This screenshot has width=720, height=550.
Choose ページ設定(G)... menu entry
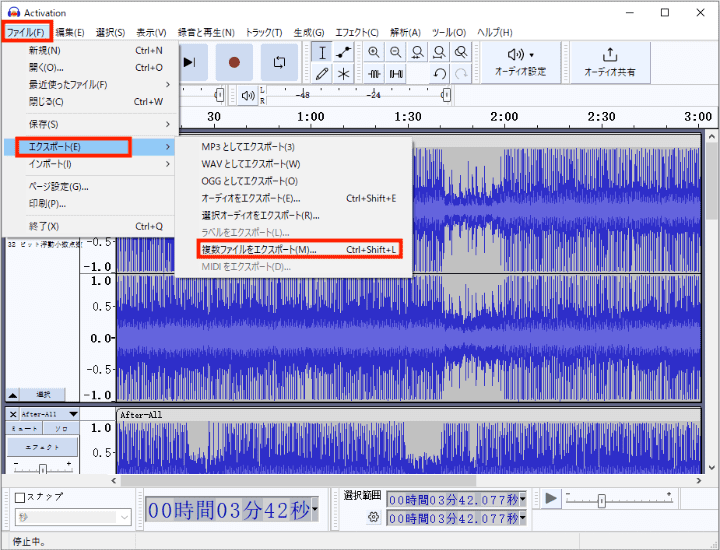click(x=90, y=186)
